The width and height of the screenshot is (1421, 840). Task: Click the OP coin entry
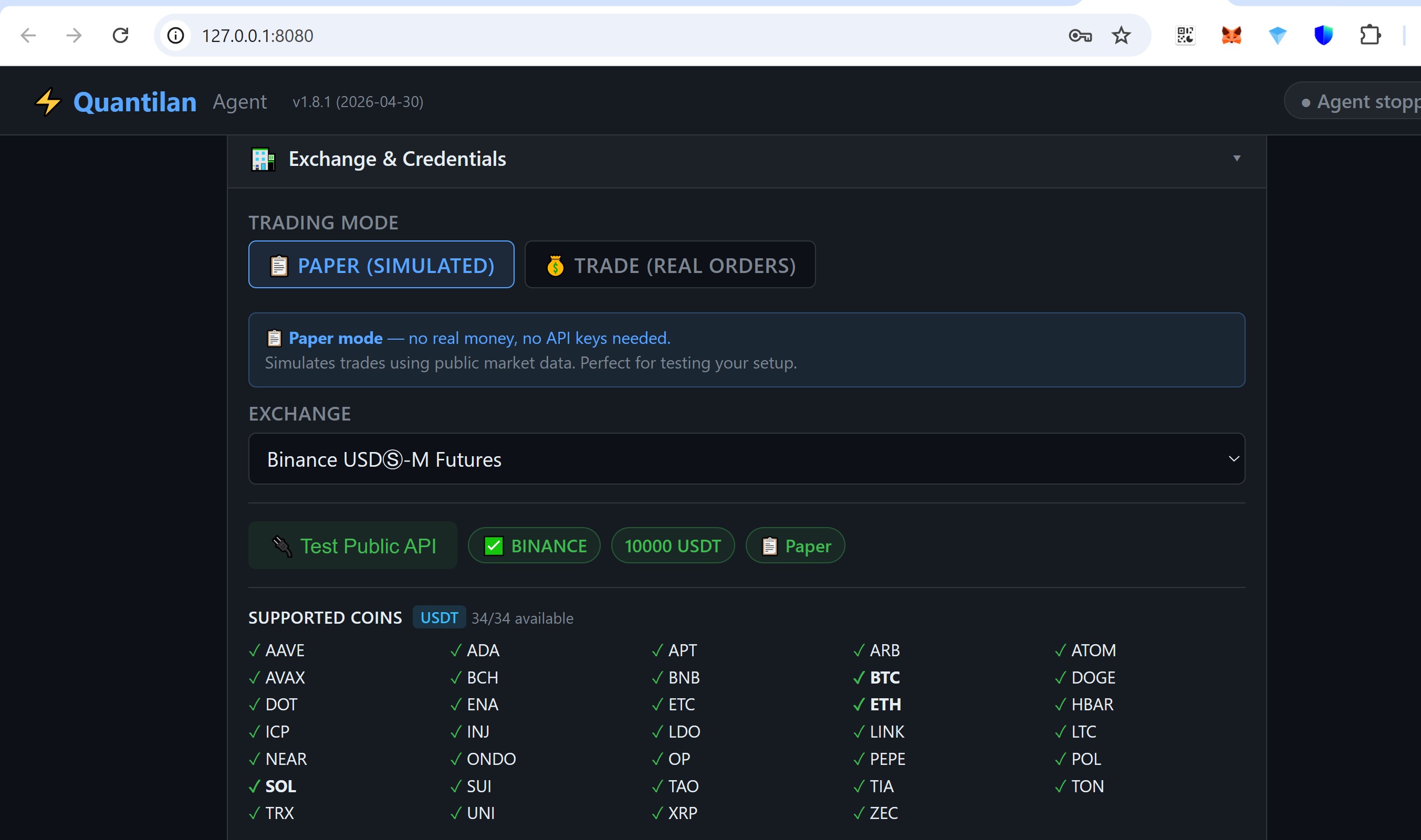671,759
